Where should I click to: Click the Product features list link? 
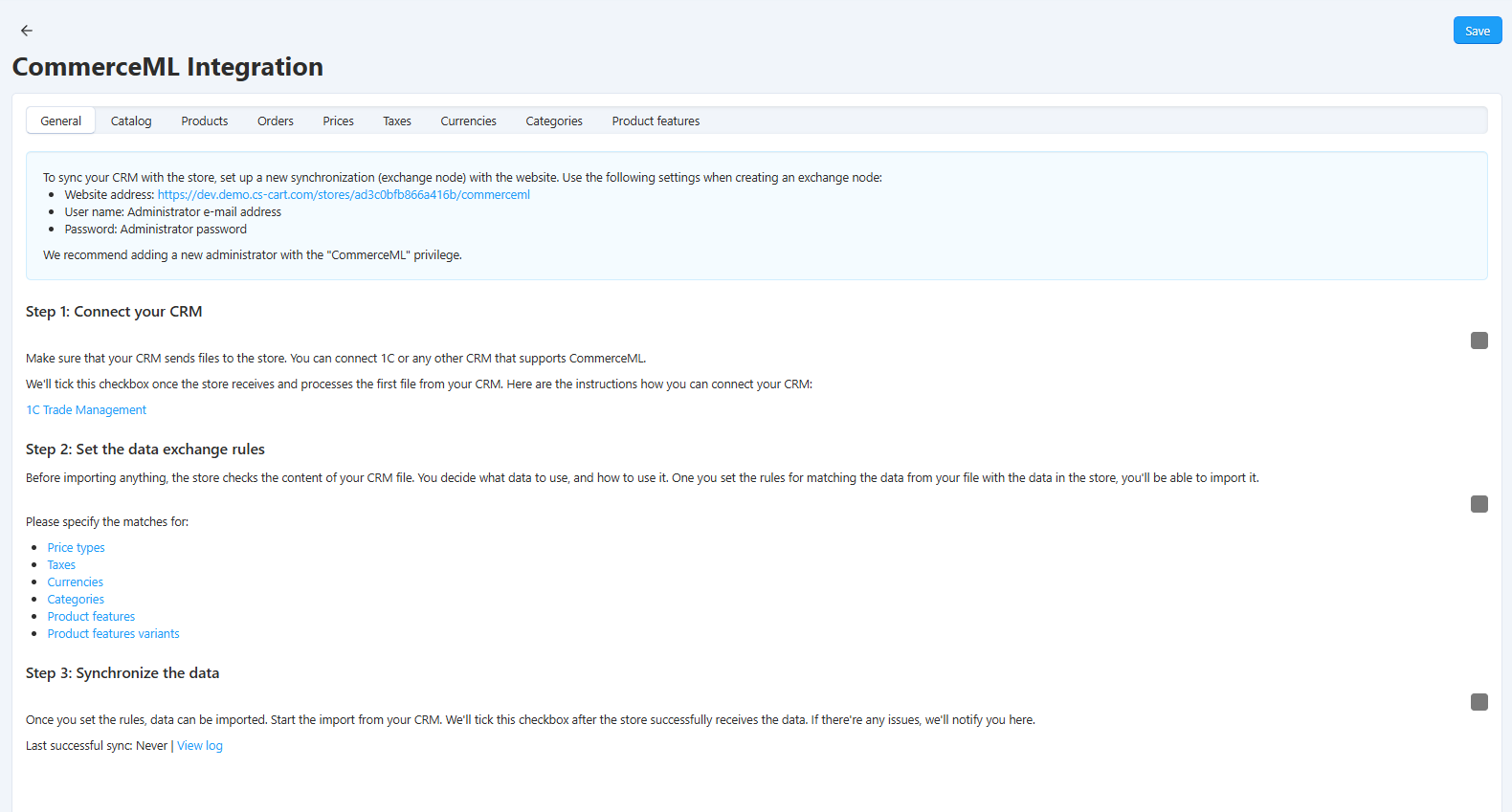pyautogui.click(x=91, y=617)
